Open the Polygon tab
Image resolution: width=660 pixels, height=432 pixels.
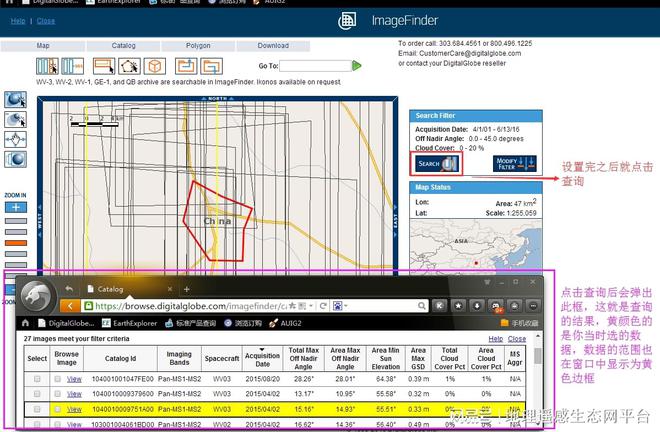[x=198, y=45]
